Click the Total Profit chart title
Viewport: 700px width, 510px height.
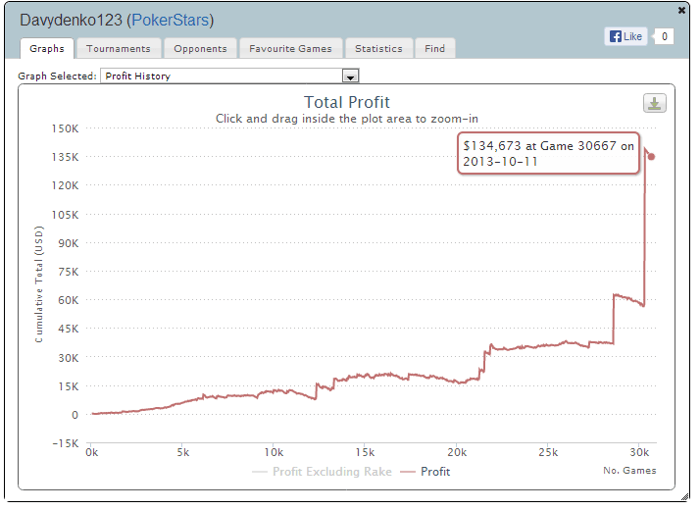347,102
